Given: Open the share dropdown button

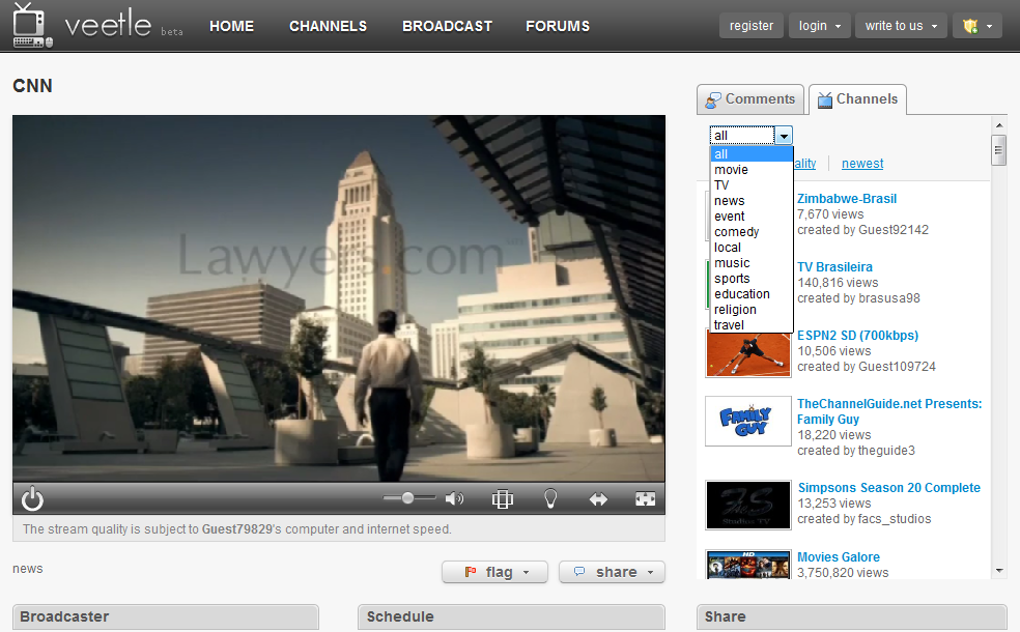Looking at the screenshot, I should (x=612, y=572).
